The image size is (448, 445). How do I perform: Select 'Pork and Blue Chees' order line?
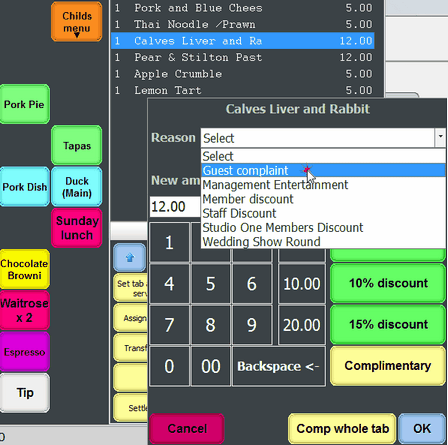pyautogui.click(x=243, y=8)
